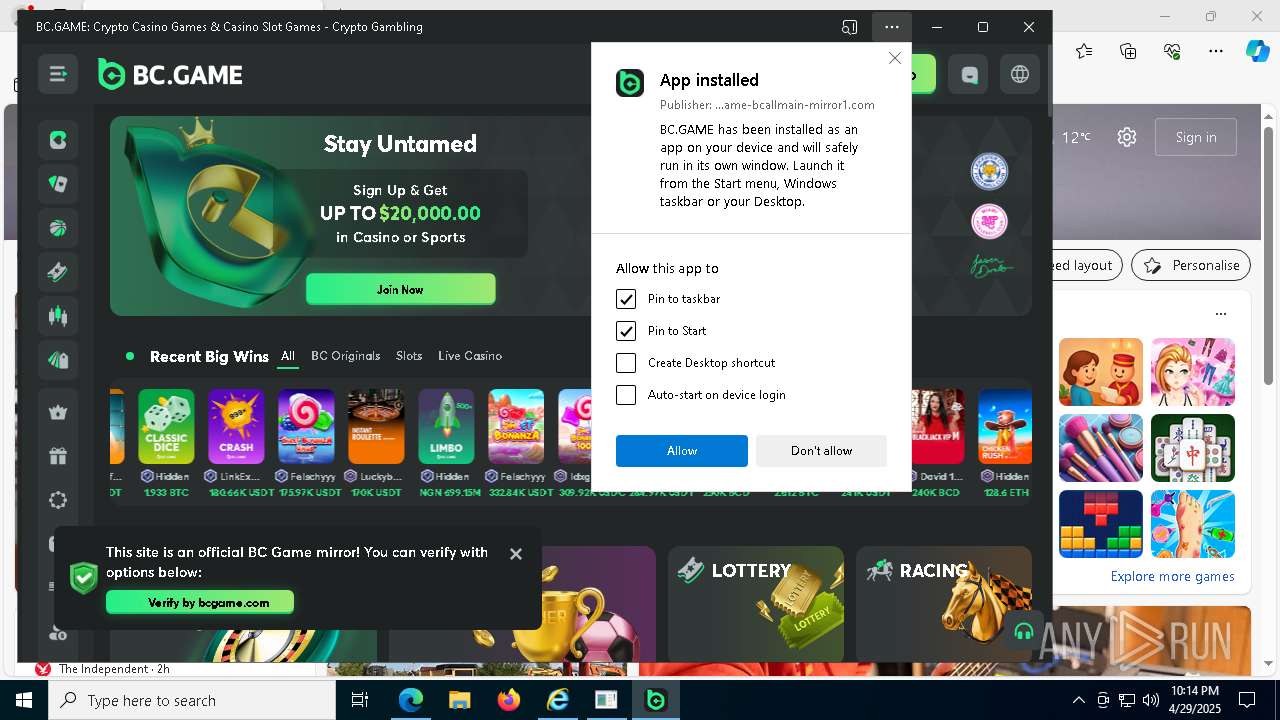Open the BC.GAME logo home link
Viewport: 1280px width, 720px height.
170,75
